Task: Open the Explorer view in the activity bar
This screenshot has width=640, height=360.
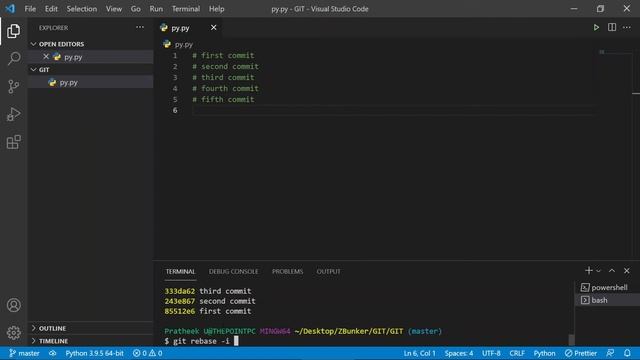Action: (x=13, y=31)
